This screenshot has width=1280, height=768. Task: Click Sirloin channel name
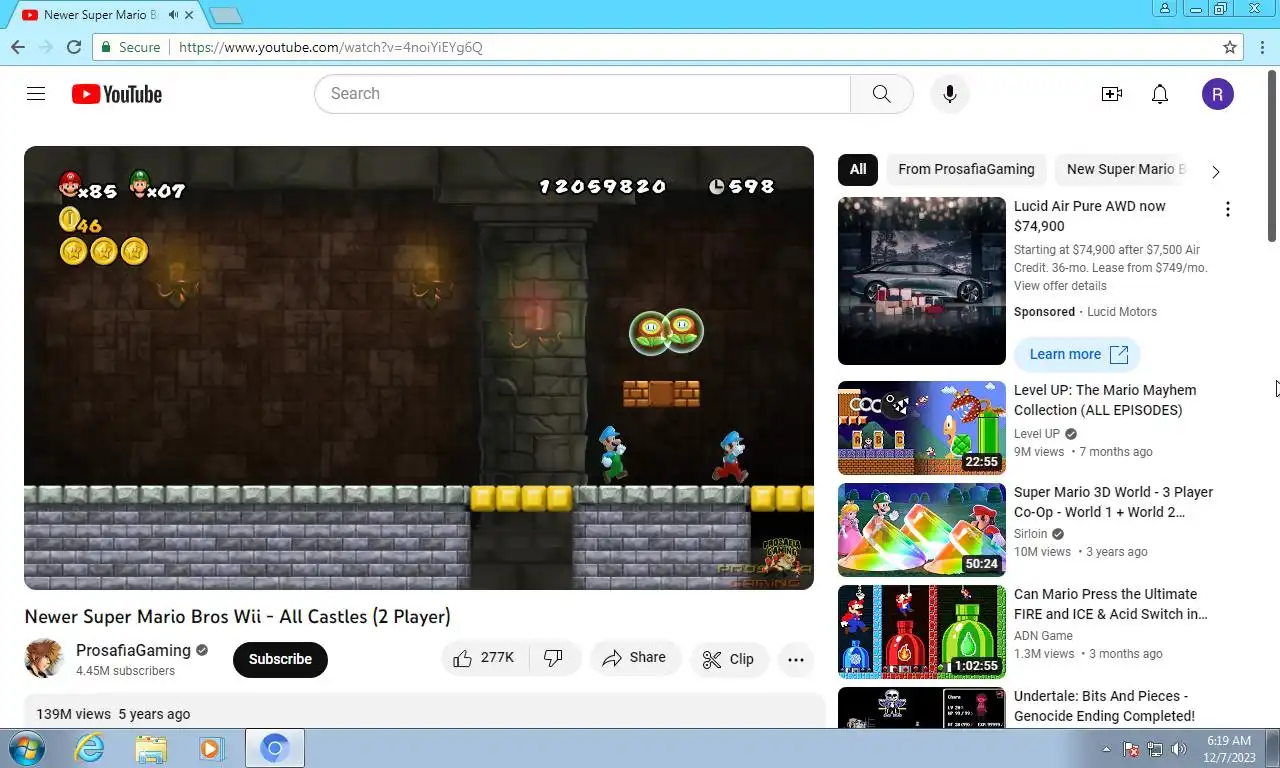(x=1031, y=534)
